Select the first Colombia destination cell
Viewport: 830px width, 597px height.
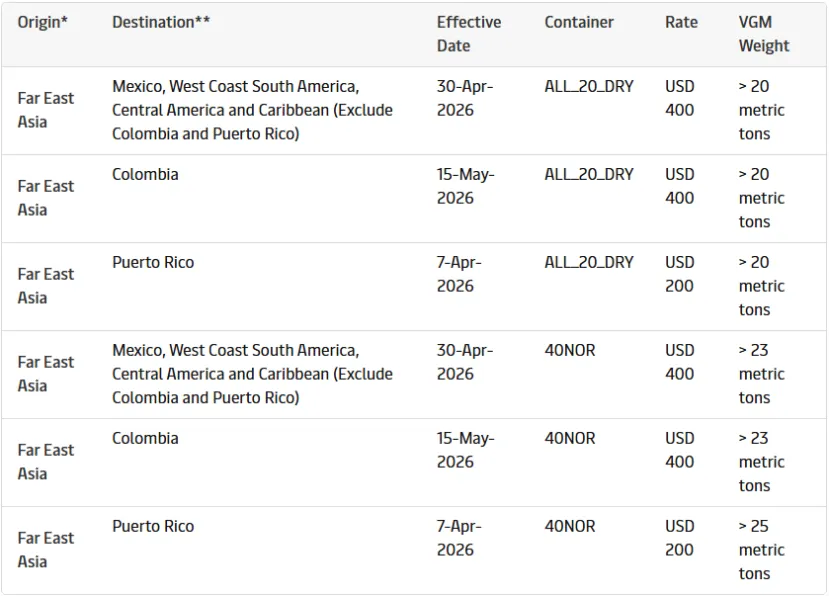[145, 174]
